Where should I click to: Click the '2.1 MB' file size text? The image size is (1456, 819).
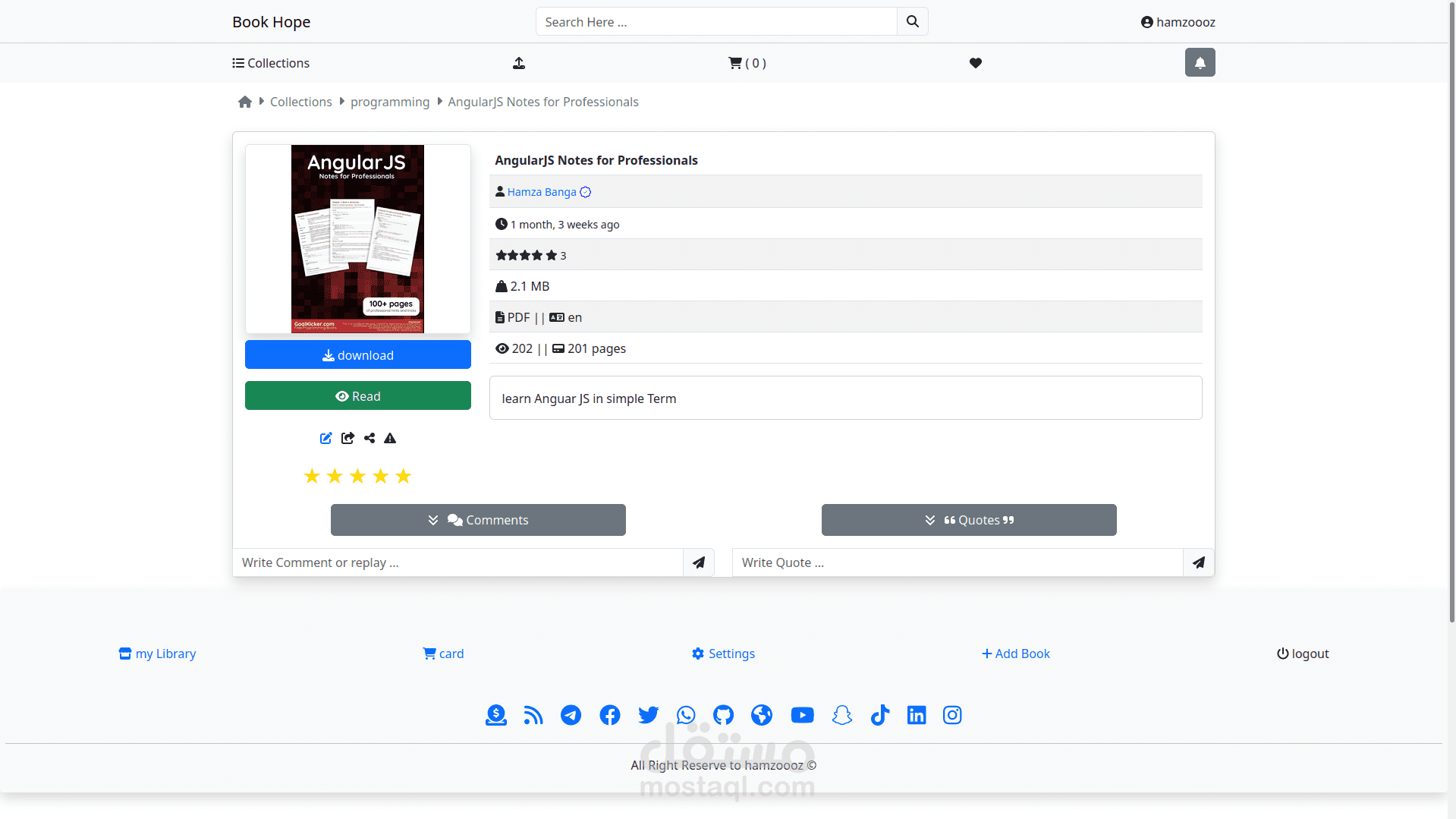(530, 286)
